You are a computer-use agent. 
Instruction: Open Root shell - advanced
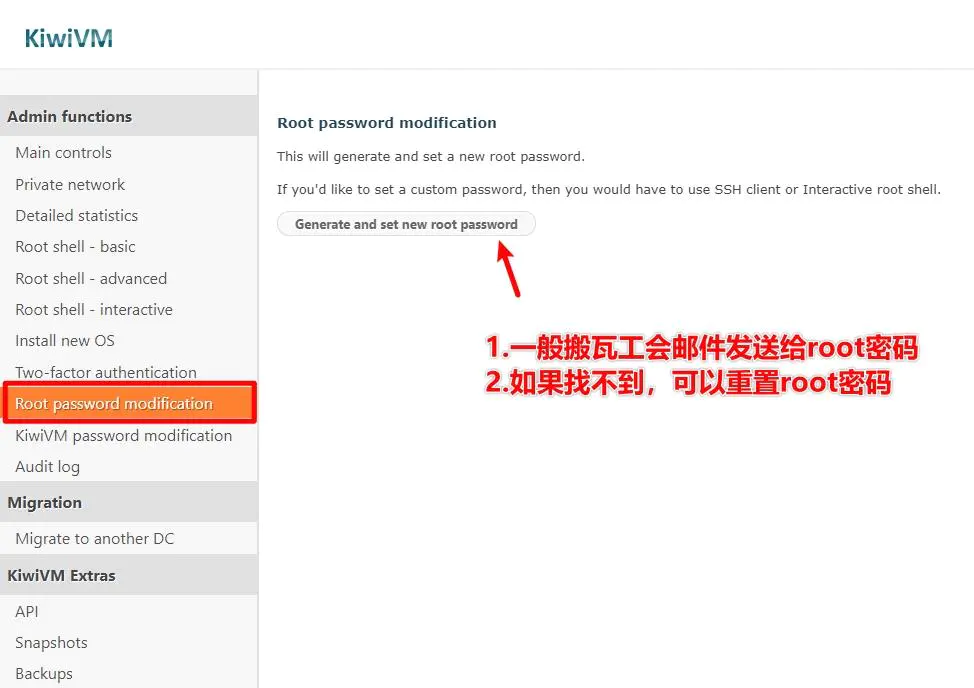point(91,278)
